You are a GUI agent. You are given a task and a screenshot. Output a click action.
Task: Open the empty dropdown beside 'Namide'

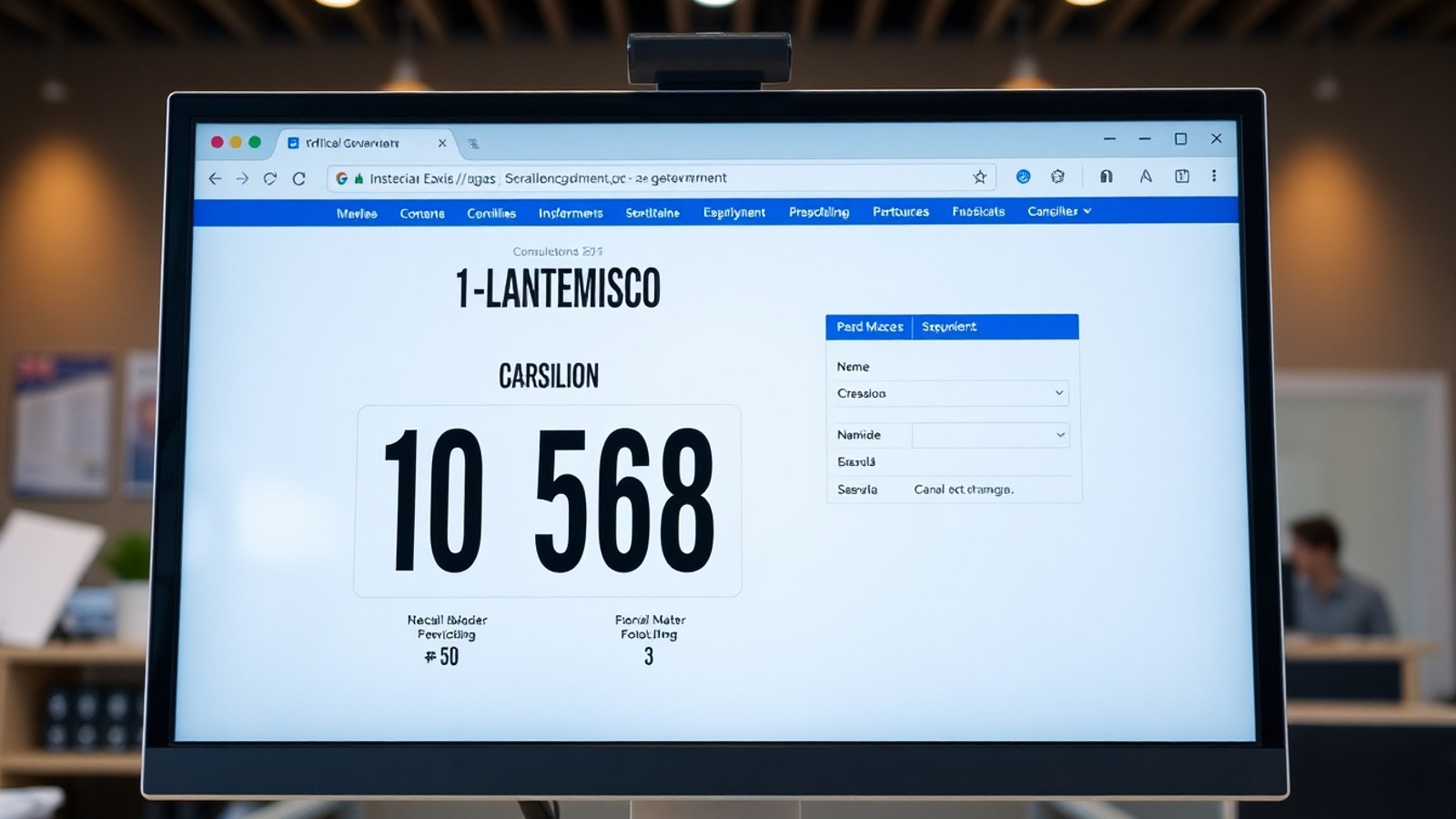tap(990, 435)
